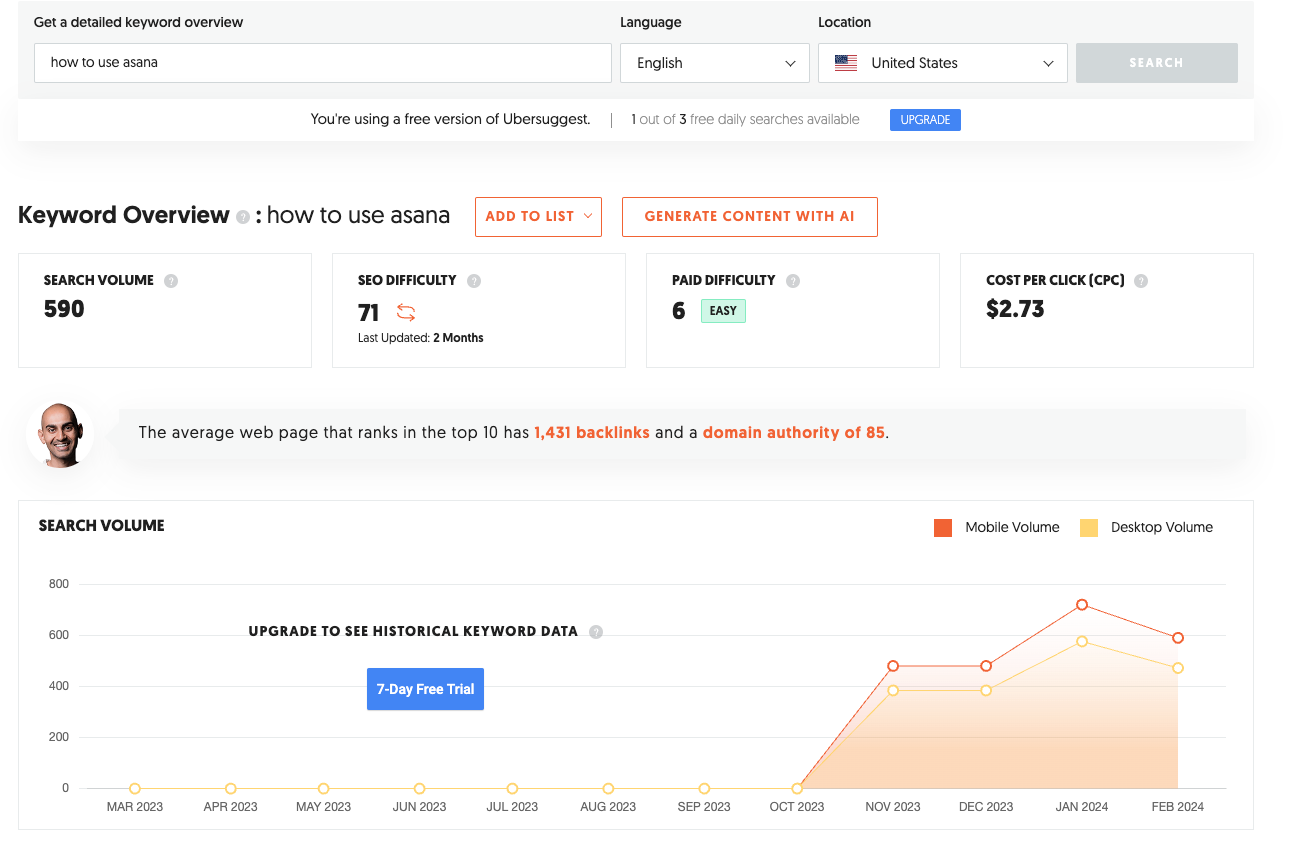Click the DEC 2023 mobile volume data point
1308x849 pixels.
(x=986, y=666)
